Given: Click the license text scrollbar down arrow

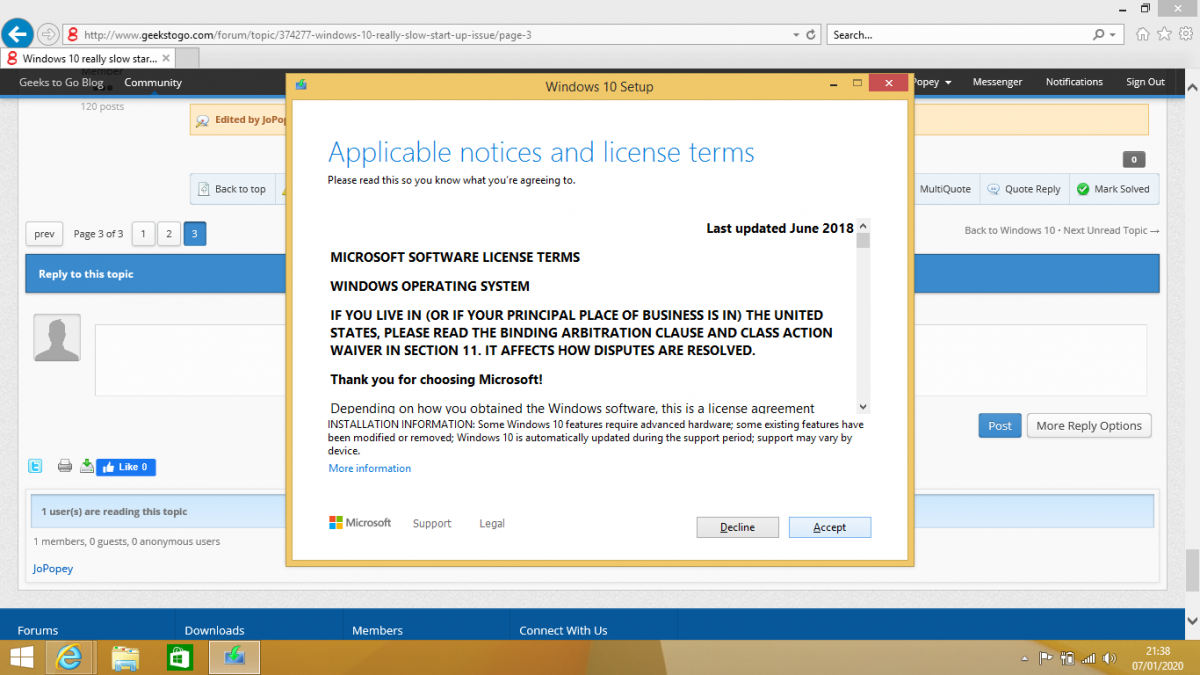Looking at the screenshot, I should [x=863, y=406].
